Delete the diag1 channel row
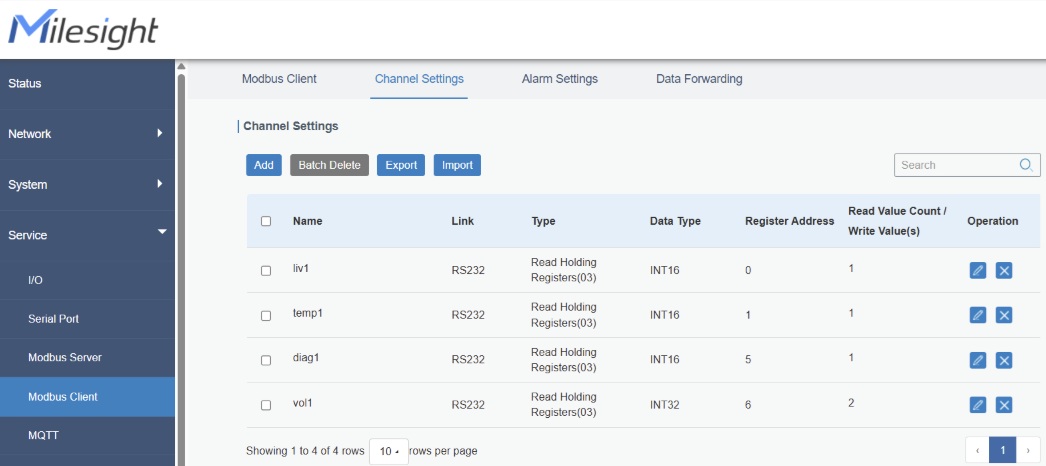1046x466 pixels. [1004, 360]
